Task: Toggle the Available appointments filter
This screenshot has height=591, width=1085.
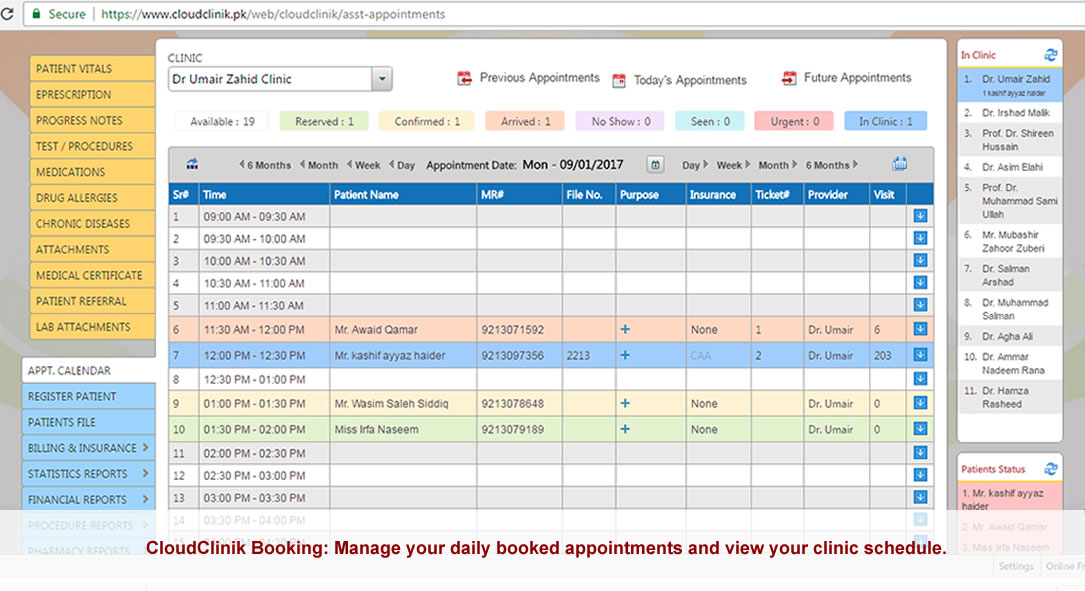Action: 221,120
